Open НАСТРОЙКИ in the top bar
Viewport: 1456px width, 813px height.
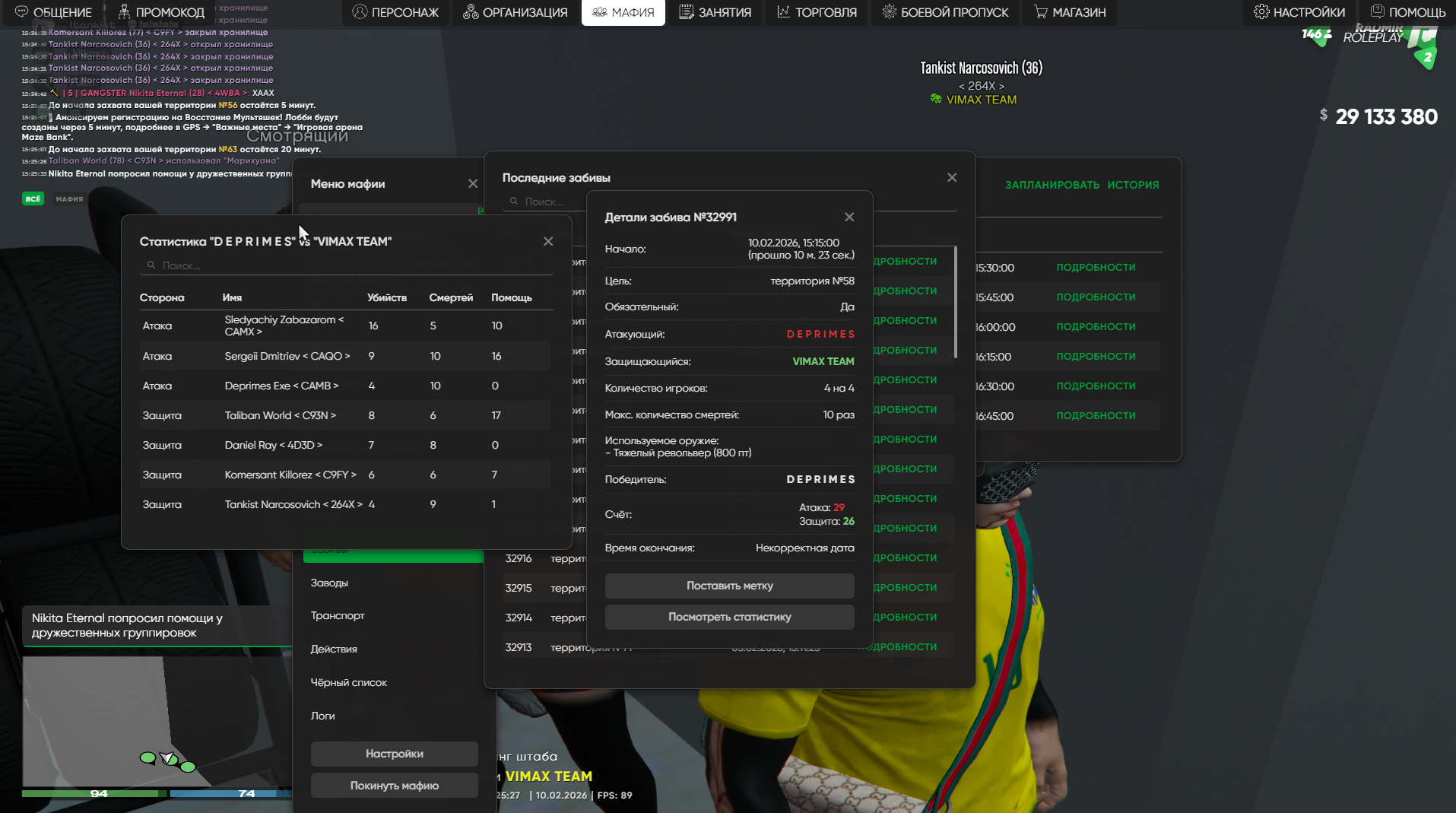[x=1299, y=12]
